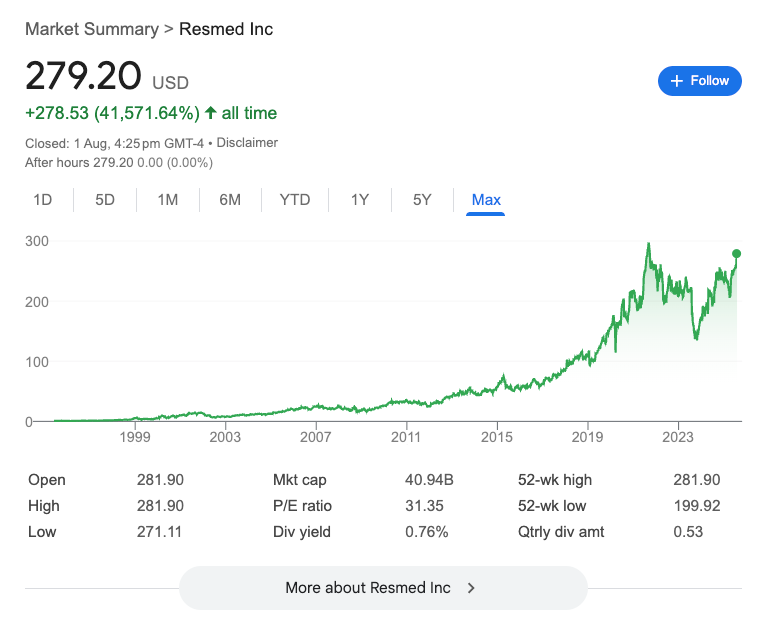This screenshot has height=630, width=783.
Task: Open More about Resmed Inc
Action: pos(383,588)
